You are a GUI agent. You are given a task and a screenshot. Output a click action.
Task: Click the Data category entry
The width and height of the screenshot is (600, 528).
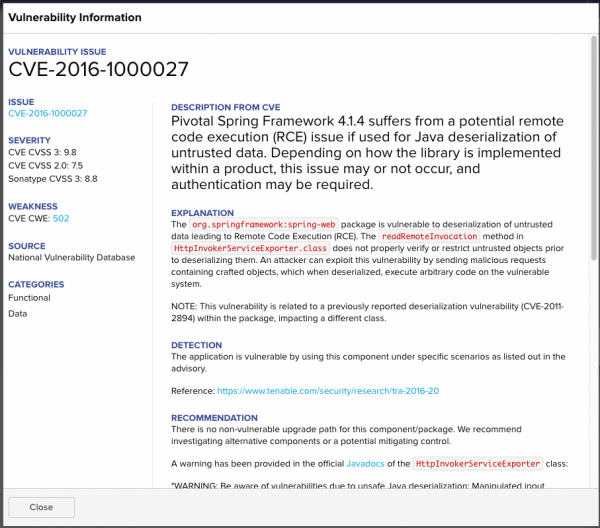17,313
